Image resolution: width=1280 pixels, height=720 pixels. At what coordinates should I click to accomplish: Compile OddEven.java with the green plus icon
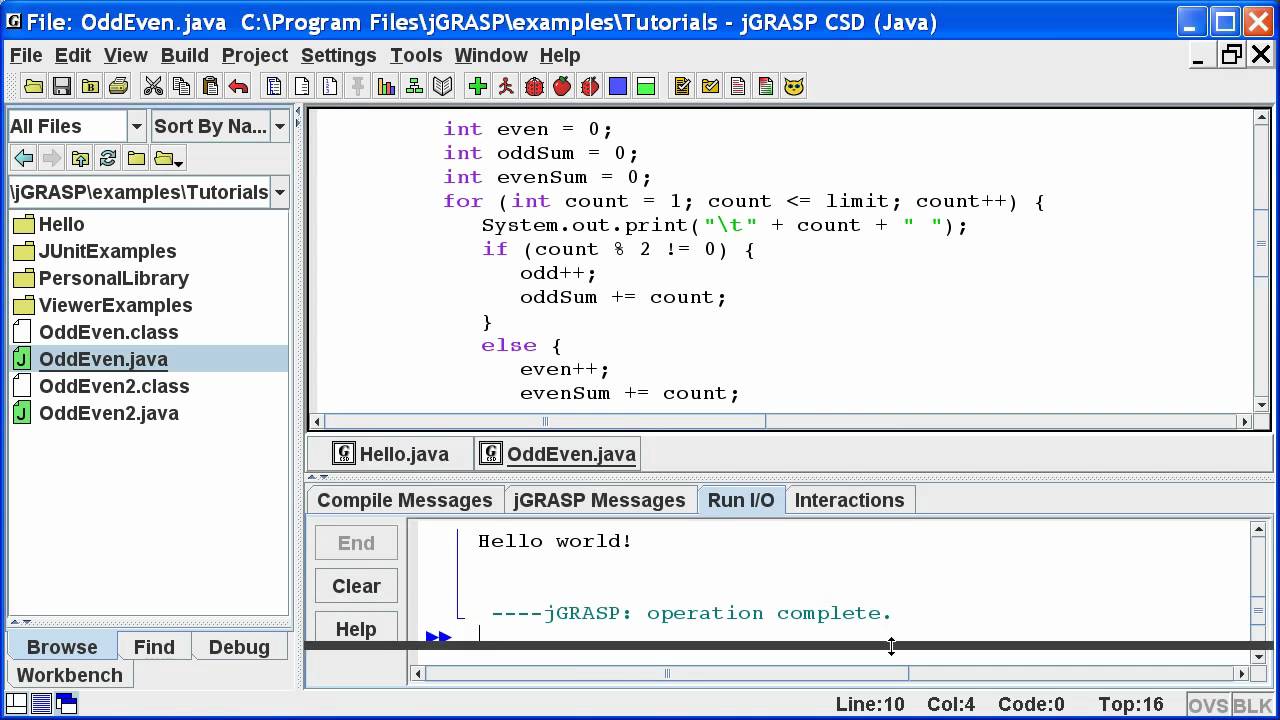[x=479, y=86]
